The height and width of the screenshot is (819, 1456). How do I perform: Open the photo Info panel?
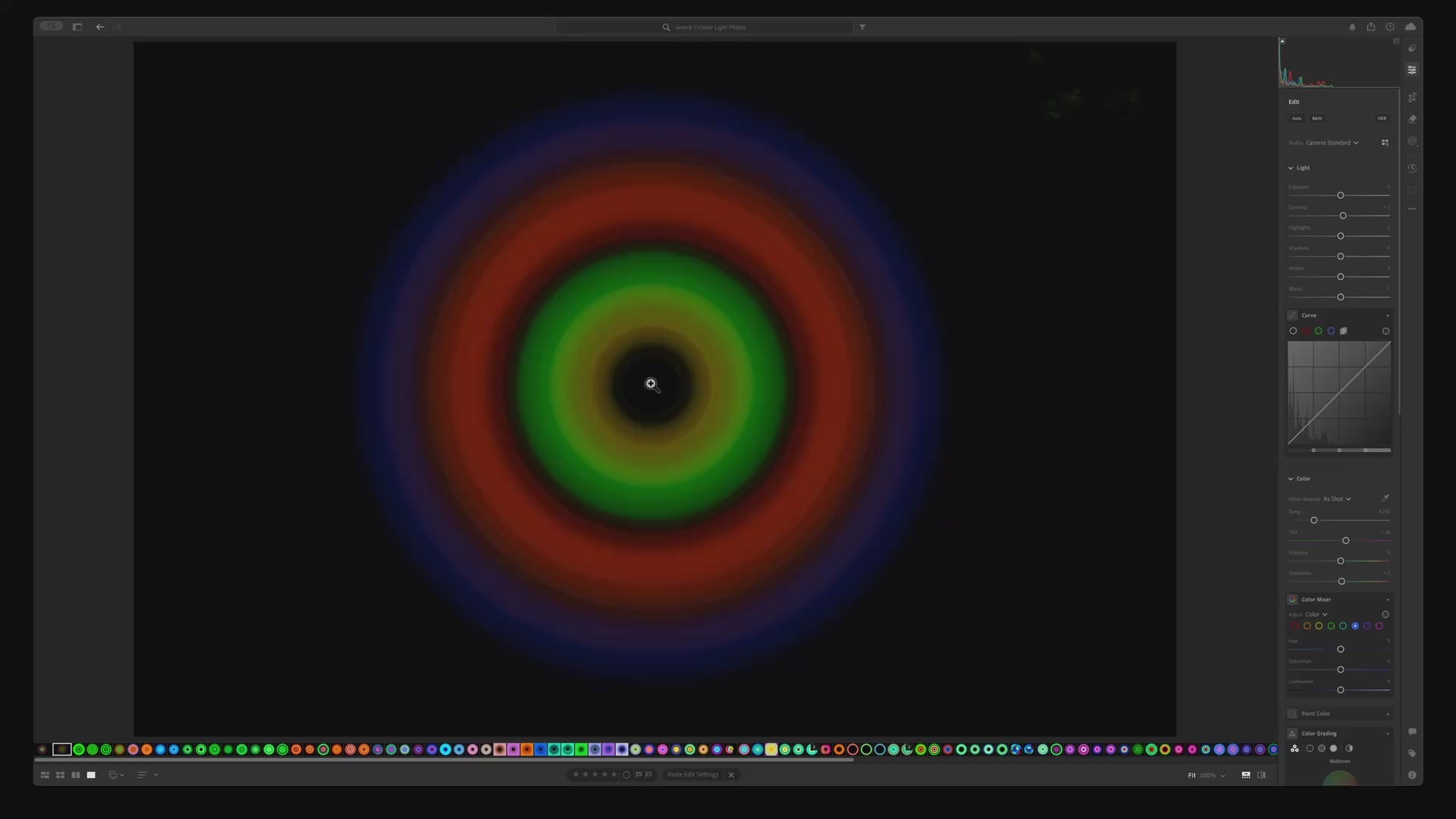(1412, 775)
